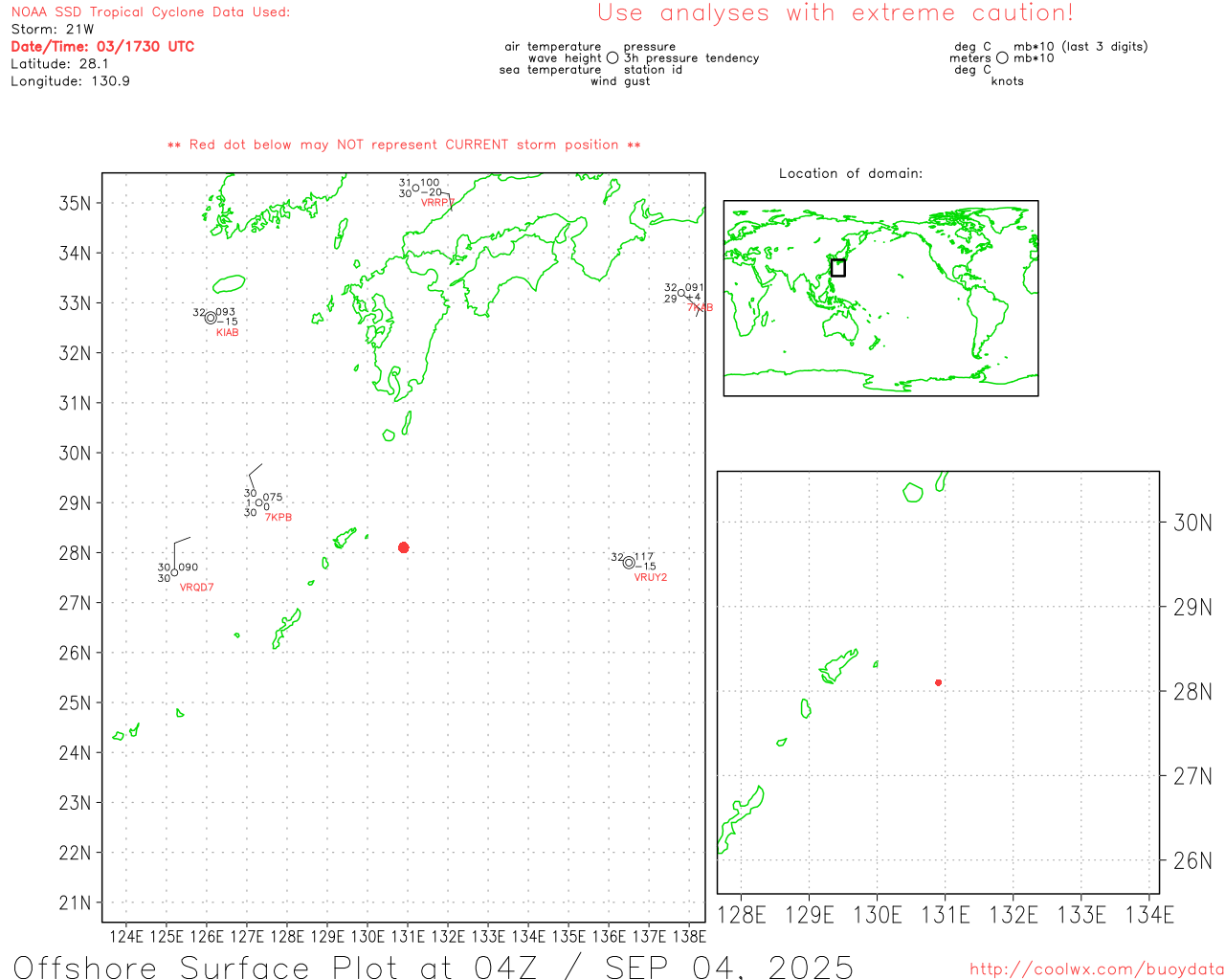1225x980 pixels.
Task: Click pressure value 075 at 7KPB
Action: click(273, 497)
